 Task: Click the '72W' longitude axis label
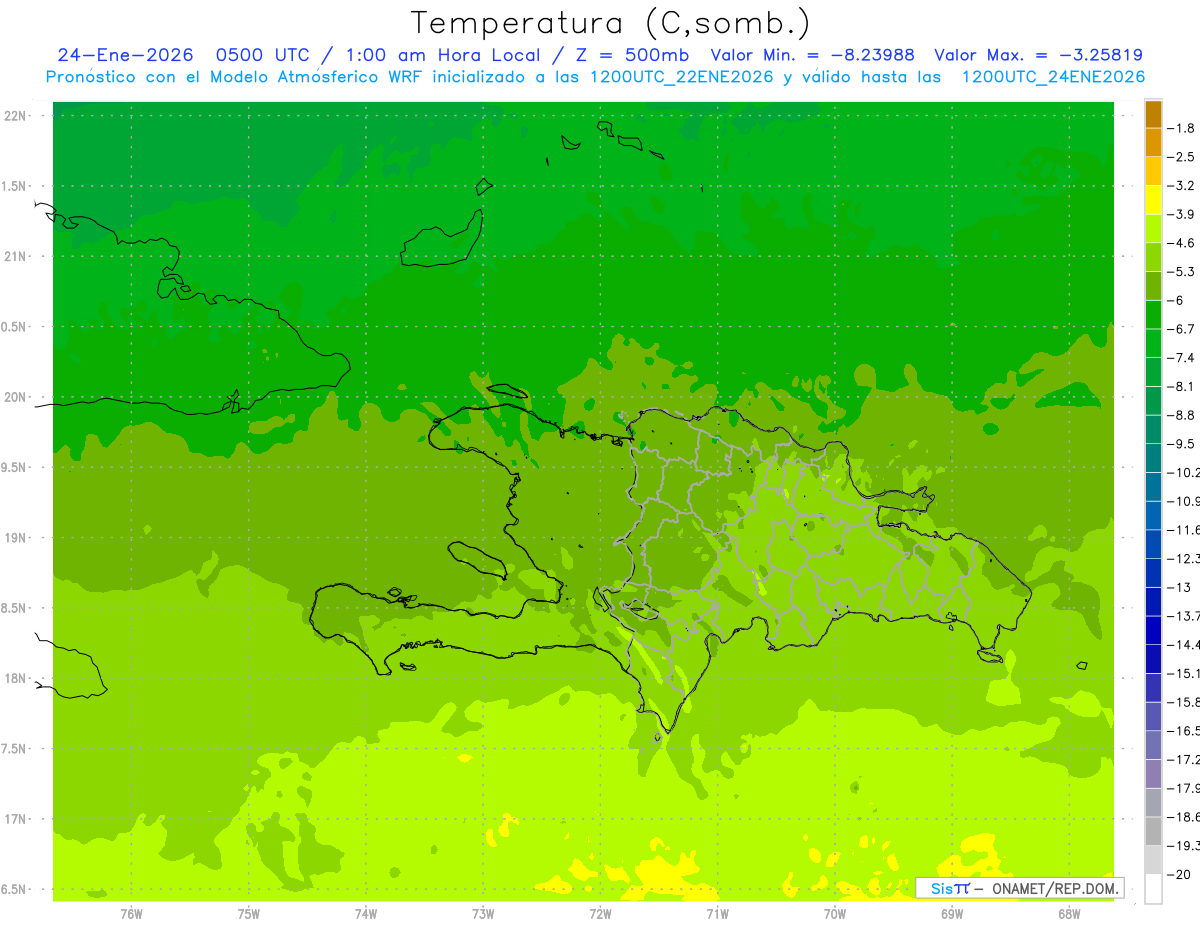(x=600, y=914)
